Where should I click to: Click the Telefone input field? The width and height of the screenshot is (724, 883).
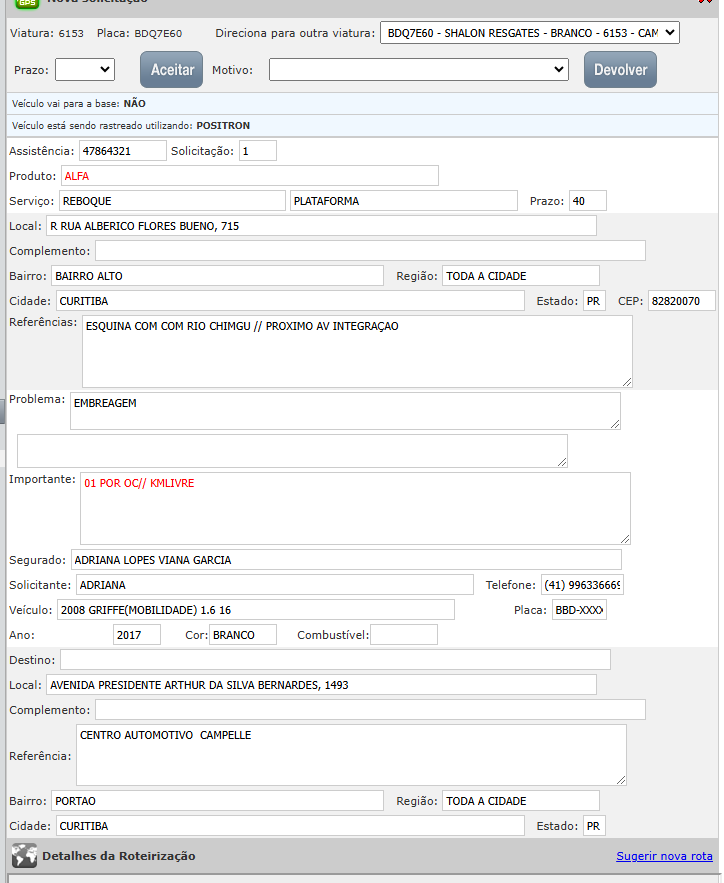(x=582, y=585)
